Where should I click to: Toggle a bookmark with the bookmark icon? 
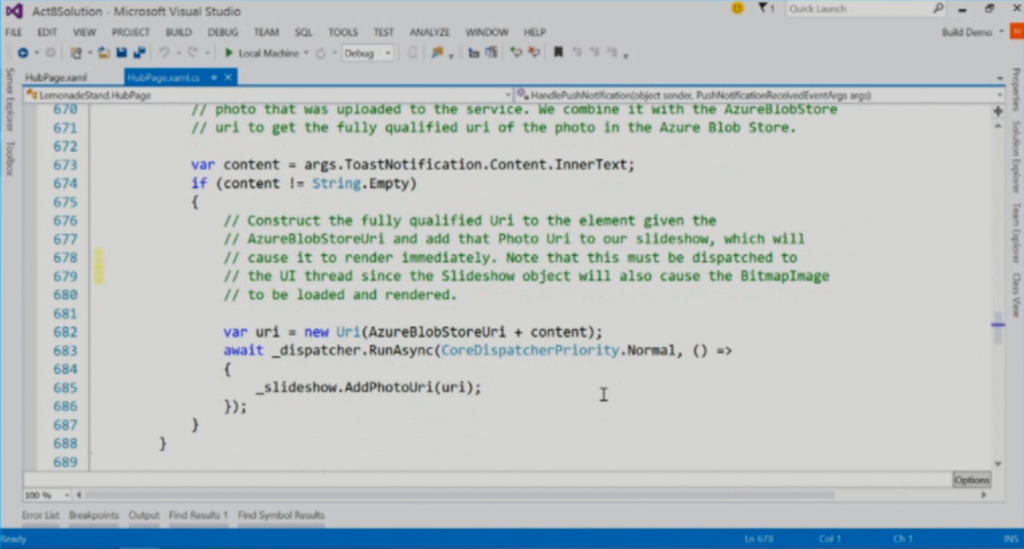[558, 53]
